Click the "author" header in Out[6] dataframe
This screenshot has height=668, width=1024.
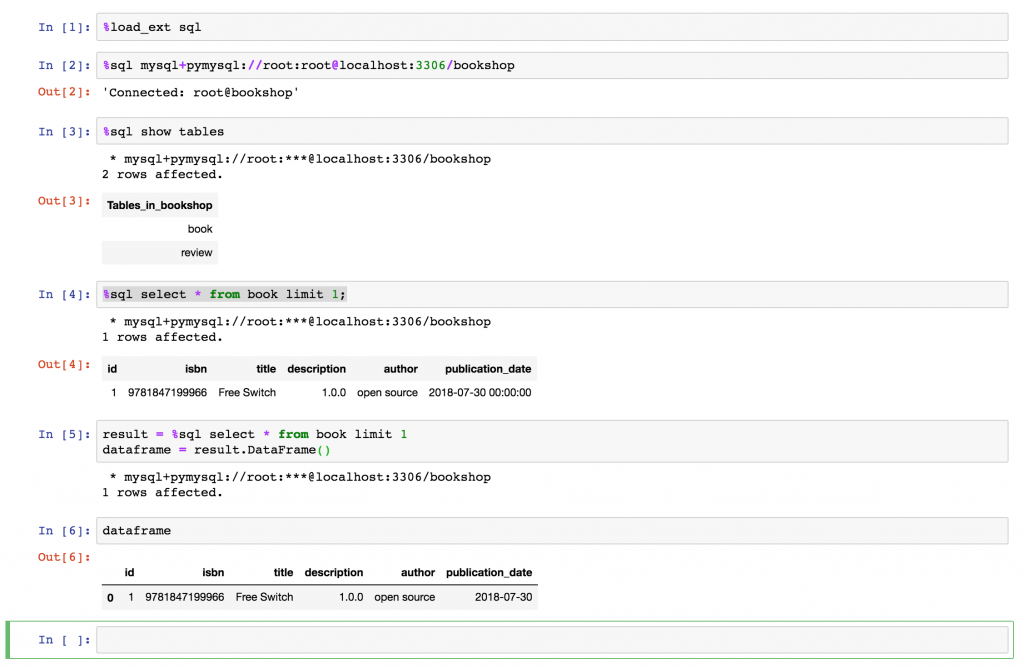click(x=417, y=573)
